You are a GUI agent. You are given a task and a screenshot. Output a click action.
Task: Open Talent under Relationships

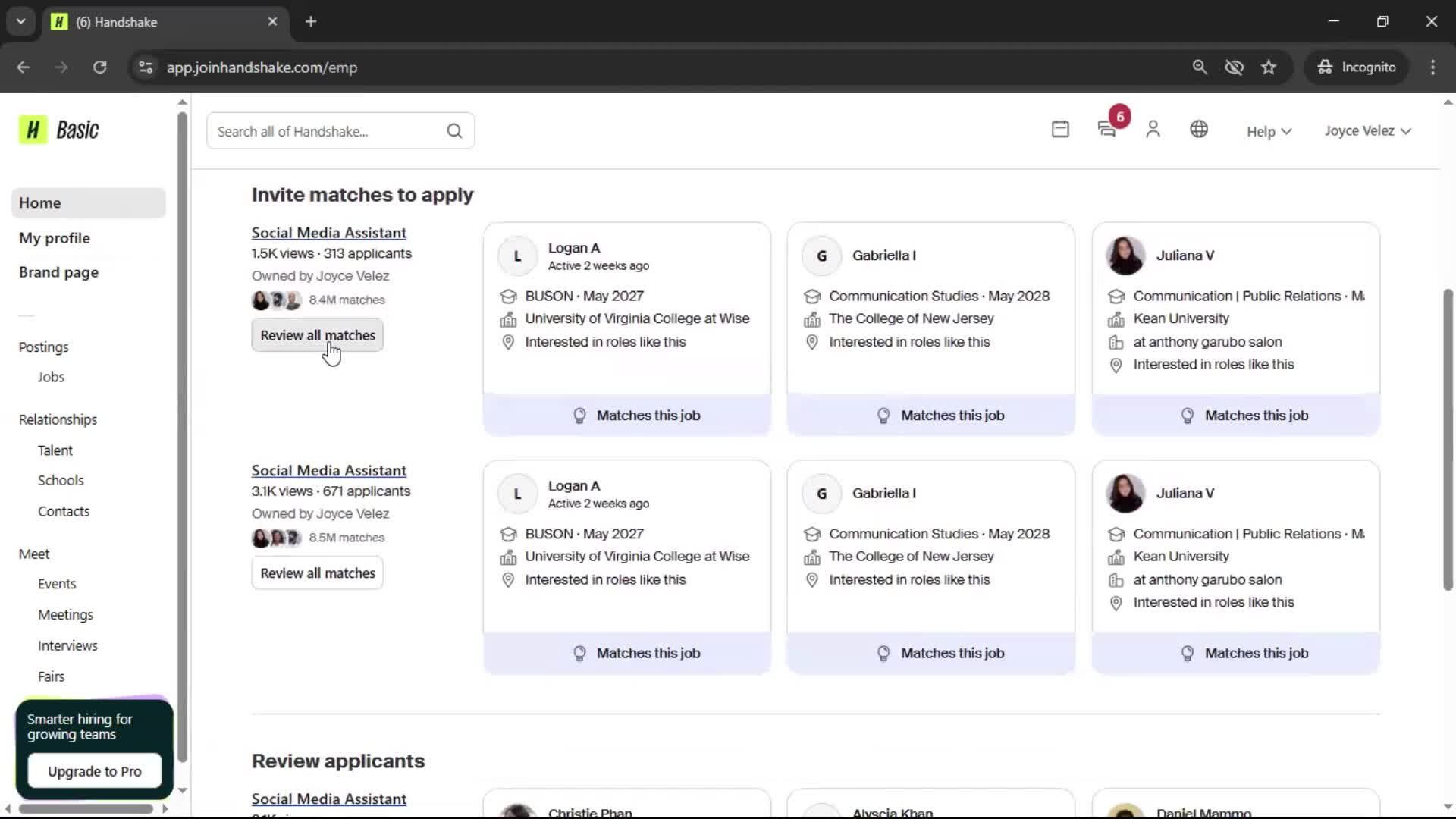tap(55, 450)
